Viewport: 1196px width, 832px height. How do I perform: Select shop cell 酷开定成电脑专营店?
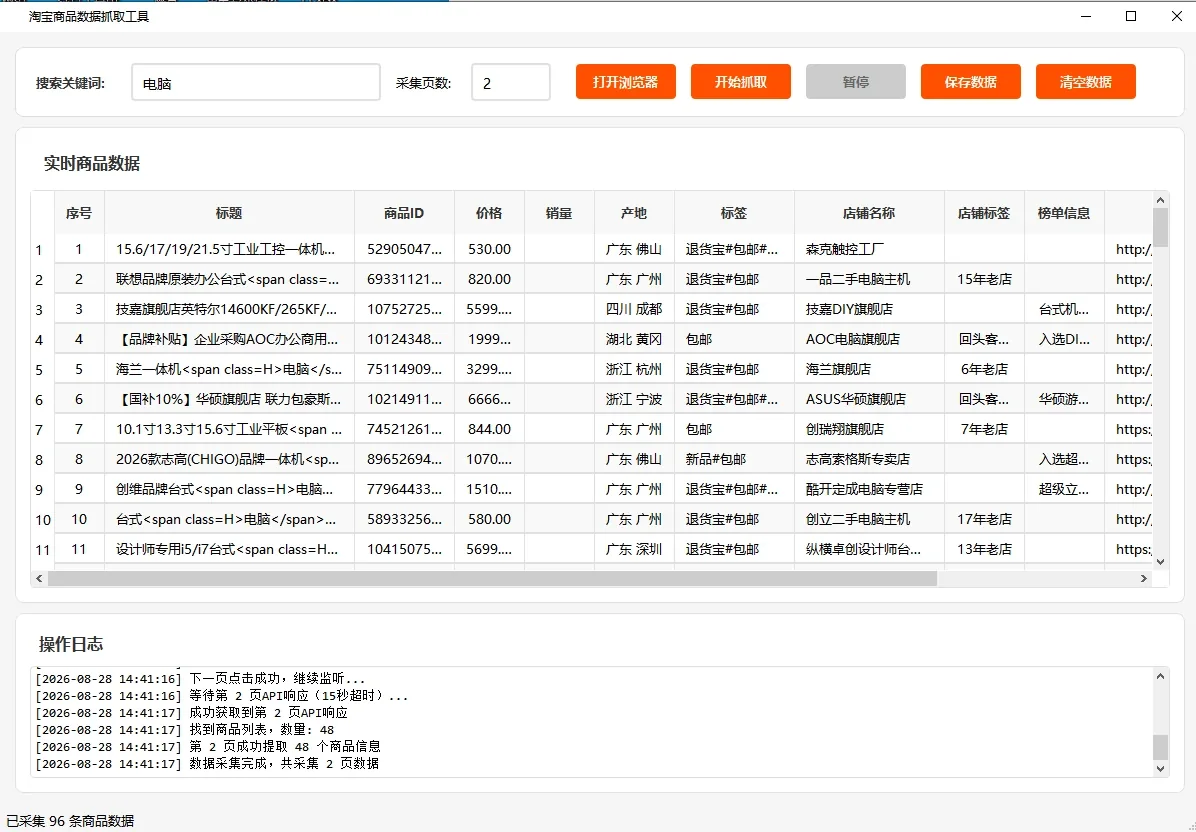[x=870, y=489]
